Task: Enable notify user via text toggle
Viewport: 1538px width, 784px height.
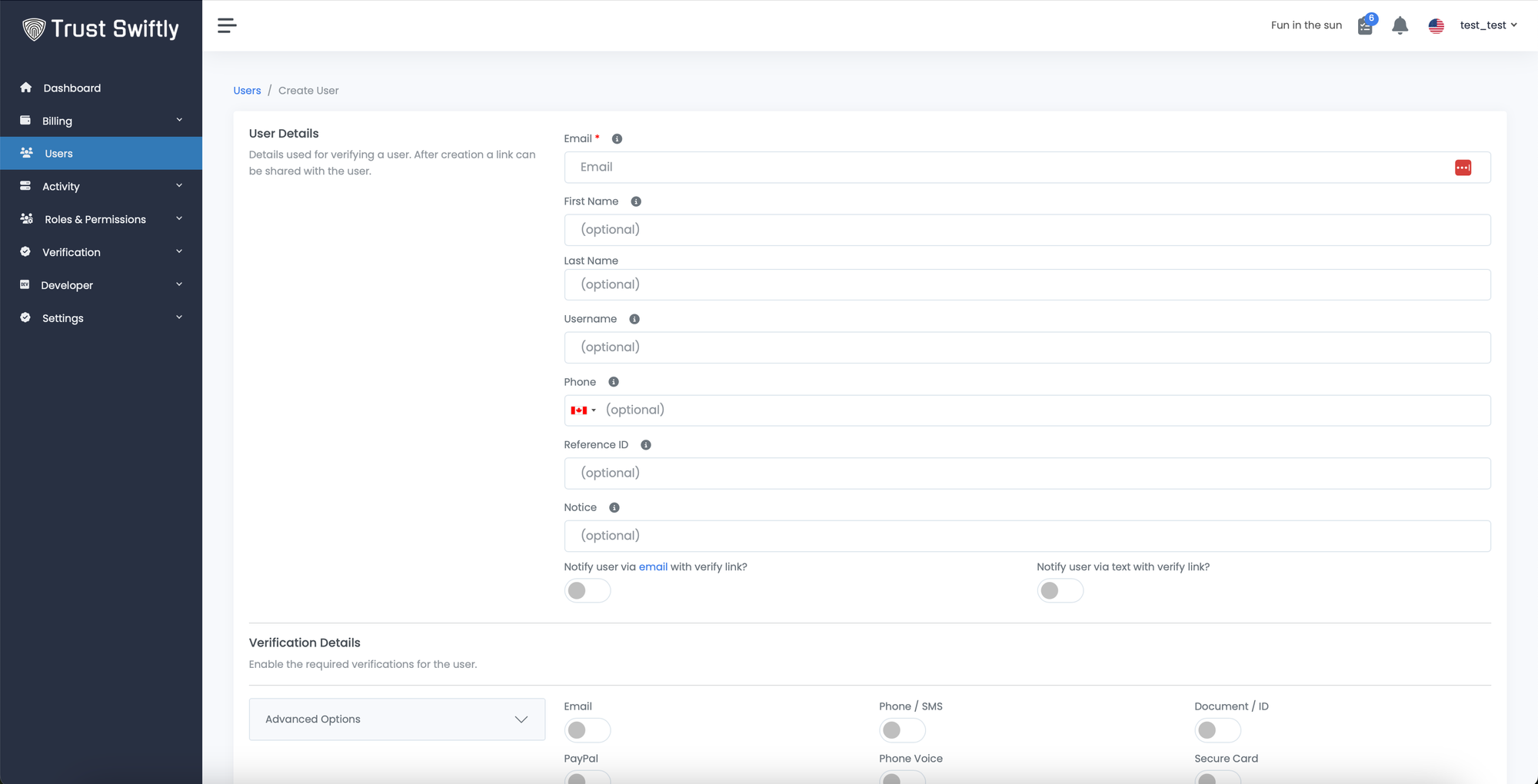Action: [1059, 590]
